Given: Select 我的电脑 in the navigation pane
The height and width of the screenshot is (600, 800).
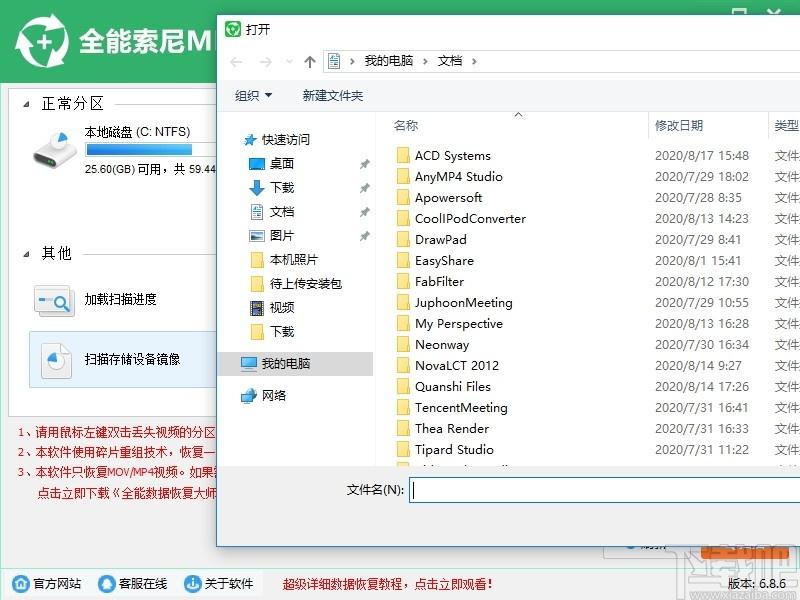Looking at the screenshot, I should (x=295, y=363).
